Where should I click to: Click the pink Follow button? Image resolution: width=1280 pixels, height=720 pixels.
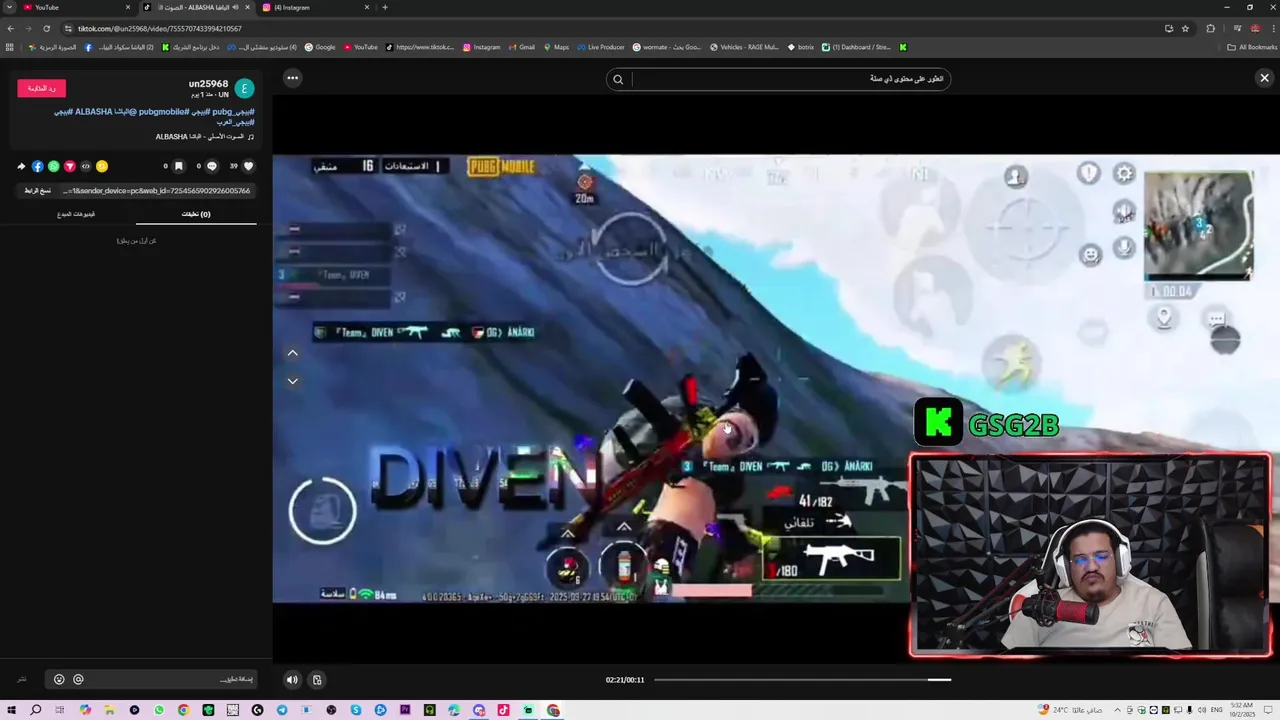(x=41, y=88)
